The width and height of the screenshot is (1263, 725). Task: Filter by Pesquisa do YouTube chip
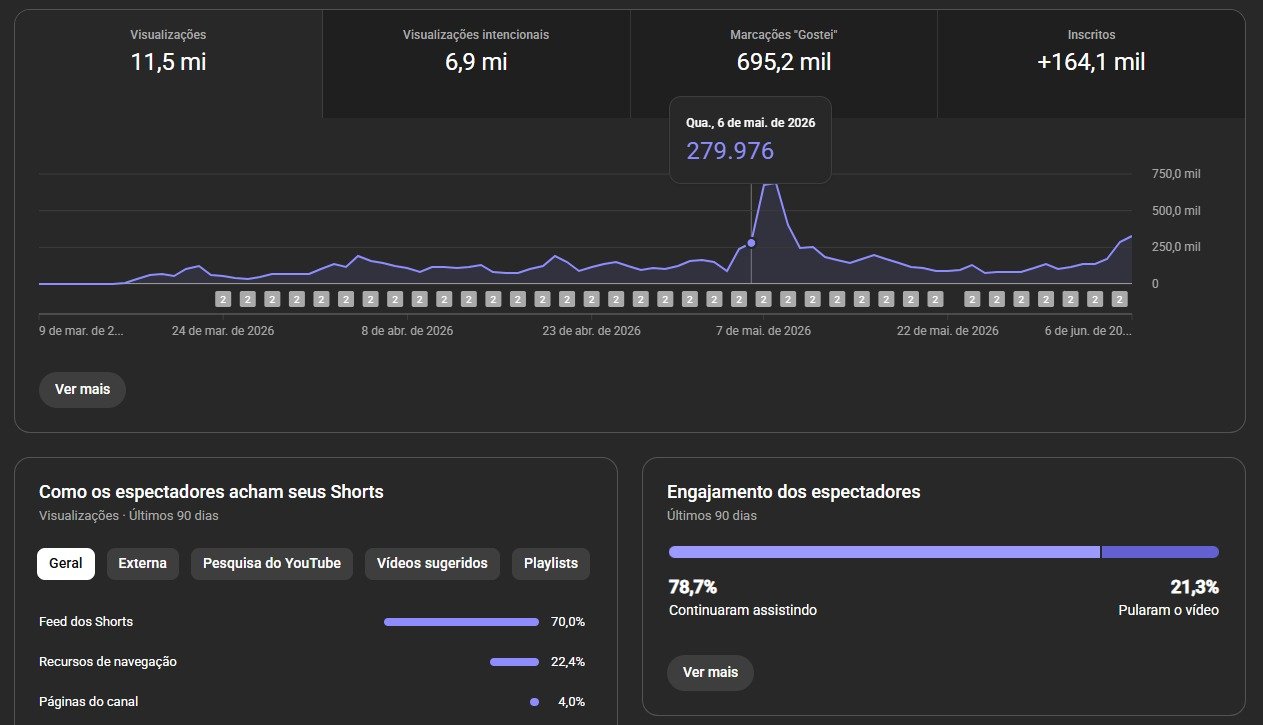[272, 563]
